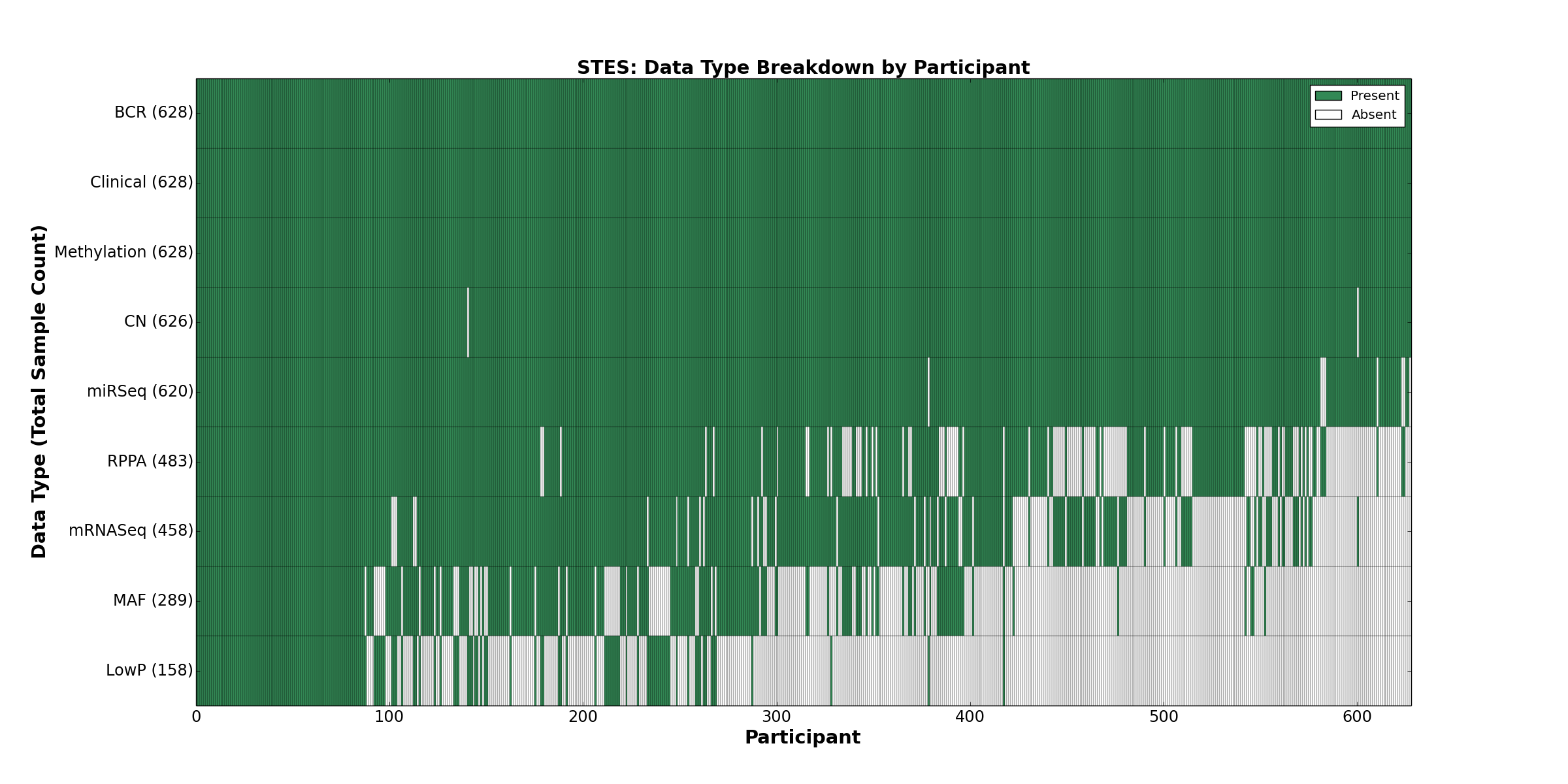Click the Absent legend label
The height and width of the screenshot is (784, 1568).
1374,115
